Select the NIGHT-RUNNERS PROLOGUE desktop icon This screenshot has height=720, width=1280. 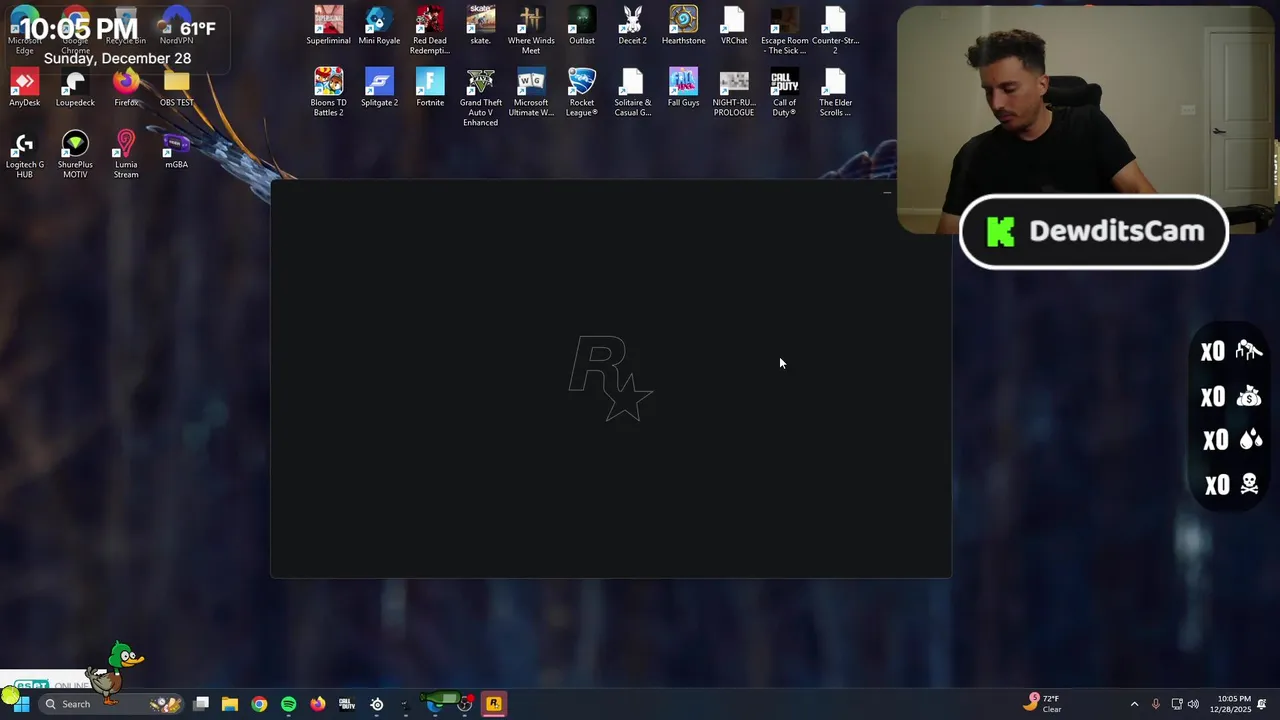click(734, 92)
